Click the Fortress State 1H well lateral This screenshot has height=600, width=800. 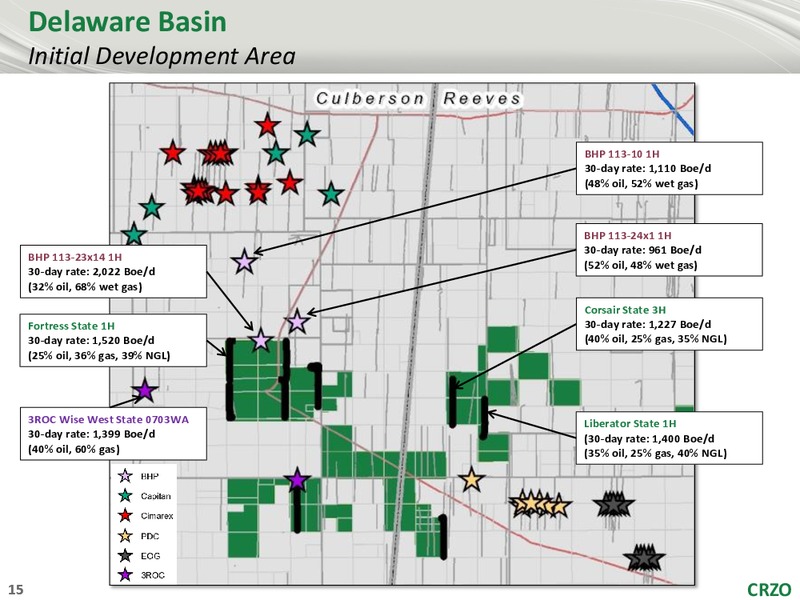pos(231,379)
